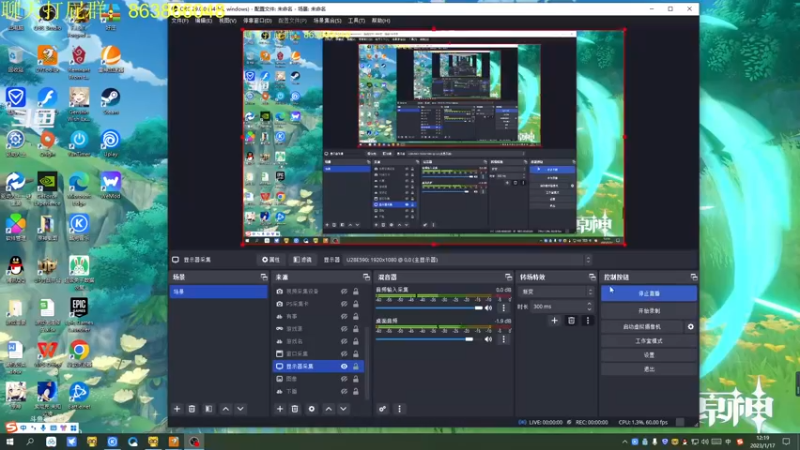Open the 视图(V) menu
Screen dimensions: 800x450
point(228,20)
